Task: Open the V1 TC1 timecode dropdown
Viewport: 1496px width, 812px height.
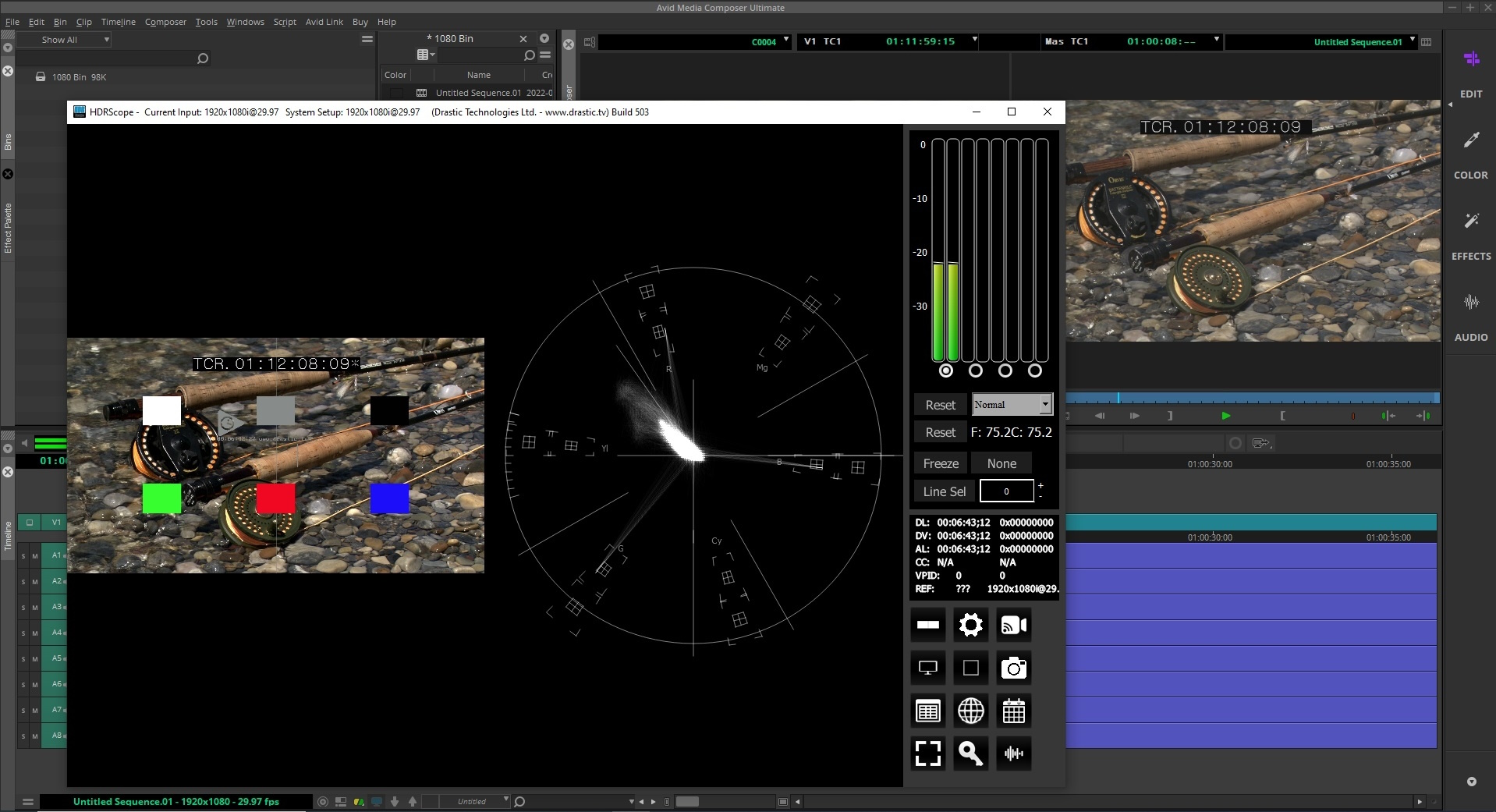Action: coord(974,40)
